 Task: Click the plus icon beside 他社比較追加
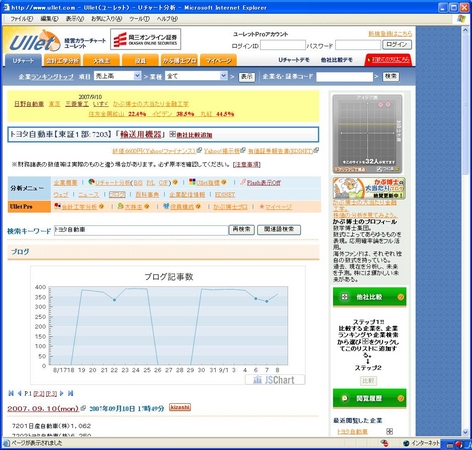pyautogui.click(x=172, y=134)
